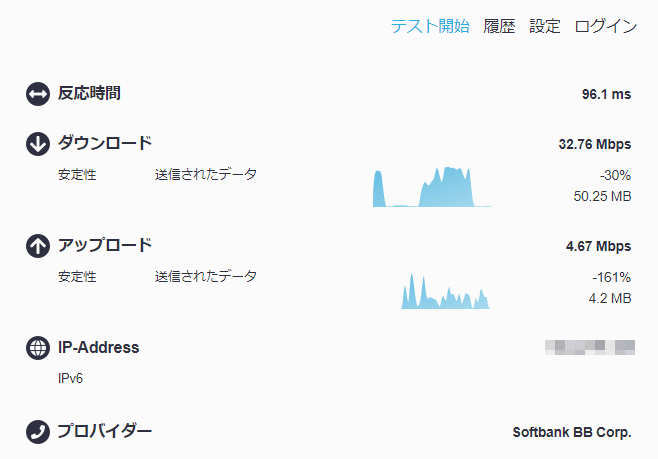Click the ダウンロード down-arrow icon
The width and height of the screenshot is (658, 459).
(x=38, y=144)
